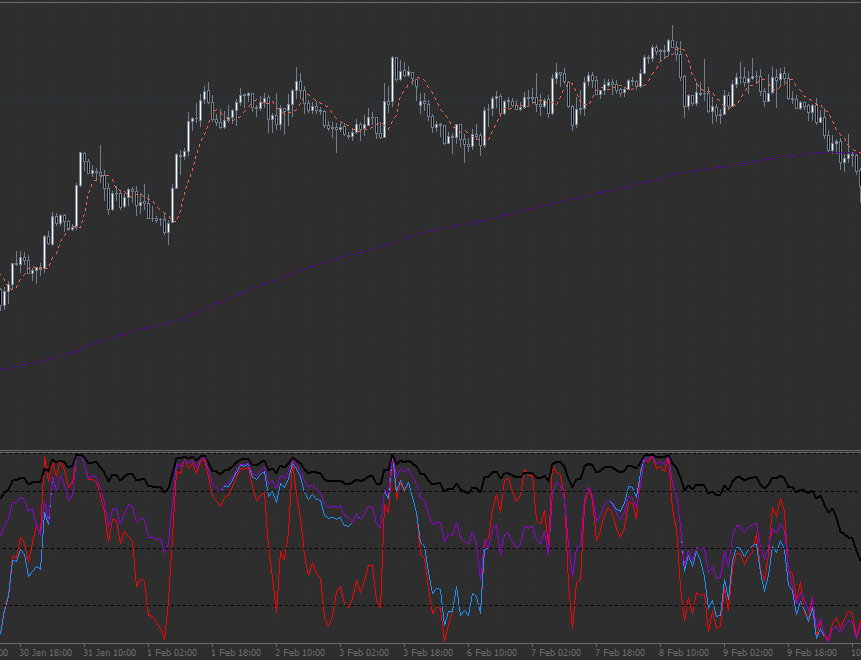This screenshot has width=861, height=660.
Task: Click the lowest dashed level line in indicator pane
Action: click(x=250, y=606)
